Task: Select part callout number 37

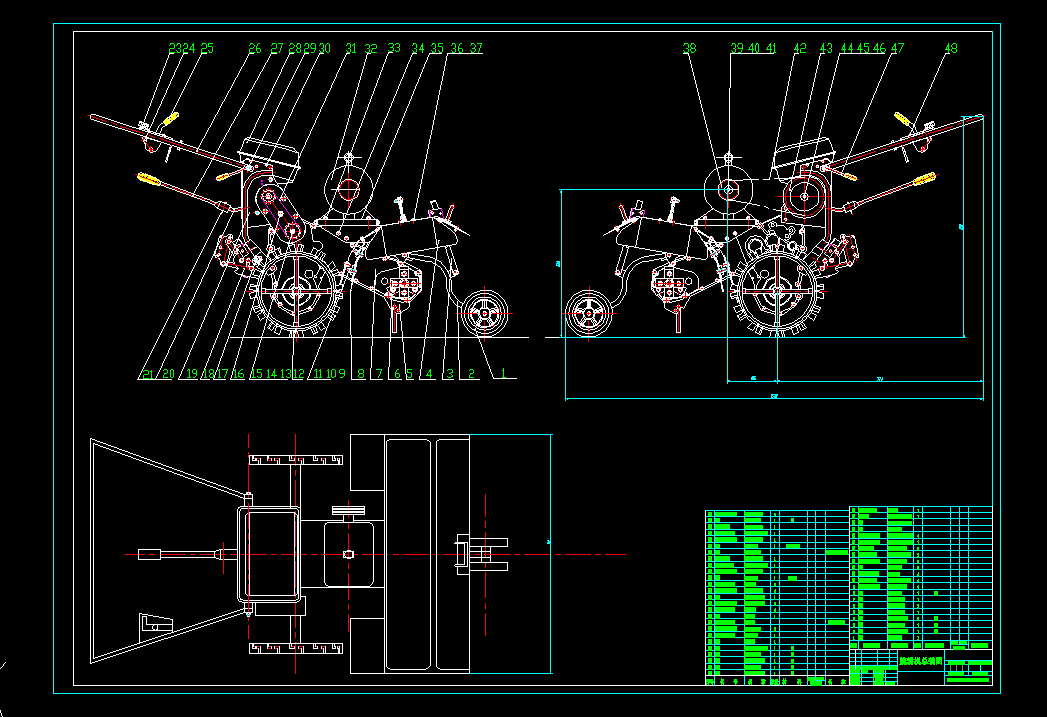Action: [x=475, y=48]
